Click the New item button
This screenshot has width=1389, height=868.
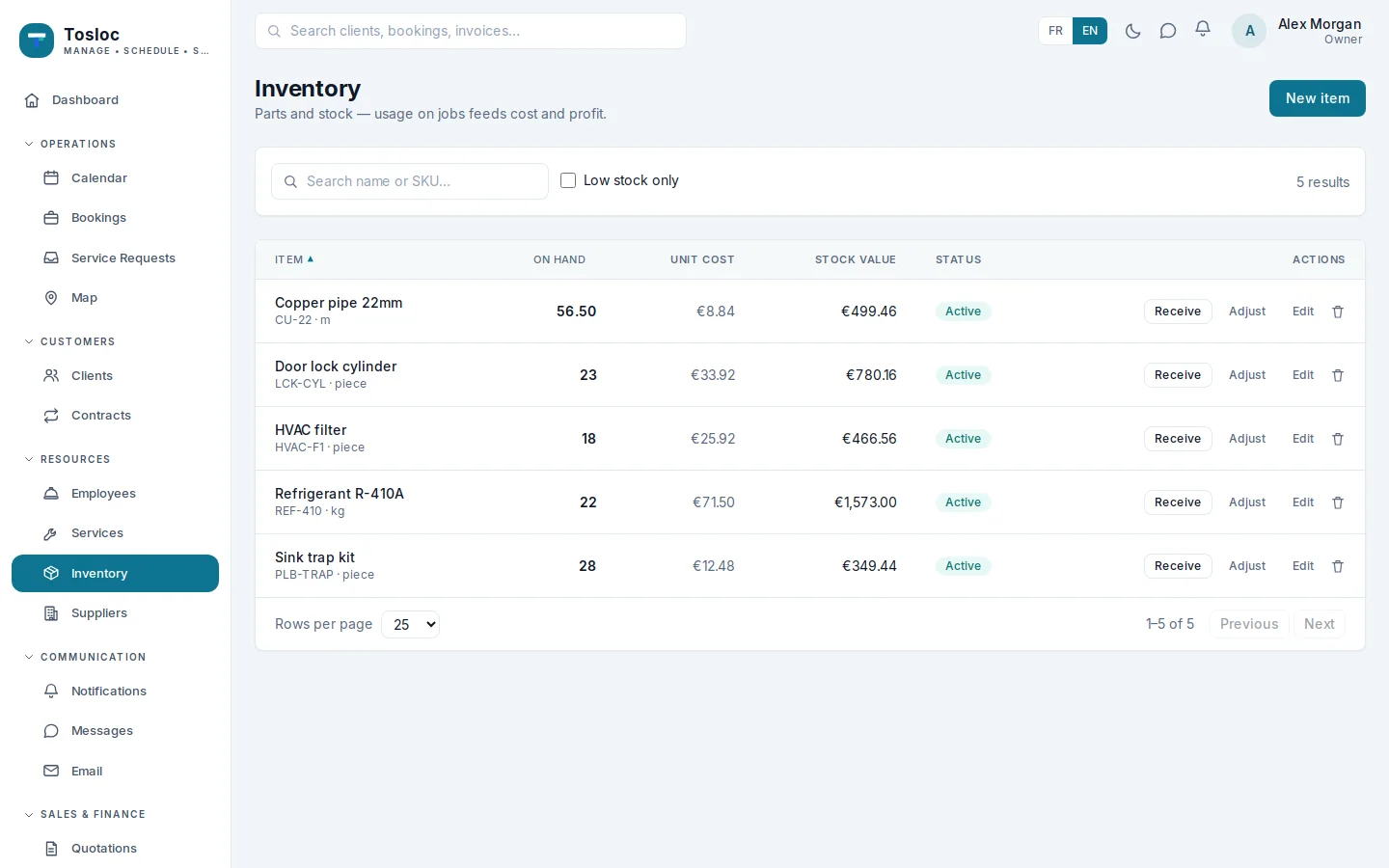(x=1317, y=98)
